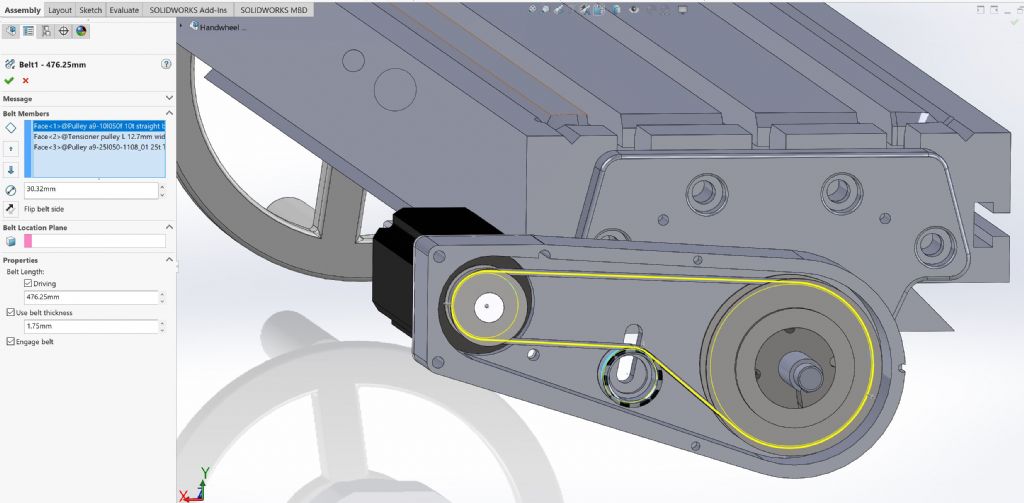Click the XYZ orientation triad
Viewport: 1024px width, 503px height.
point(195,486)
